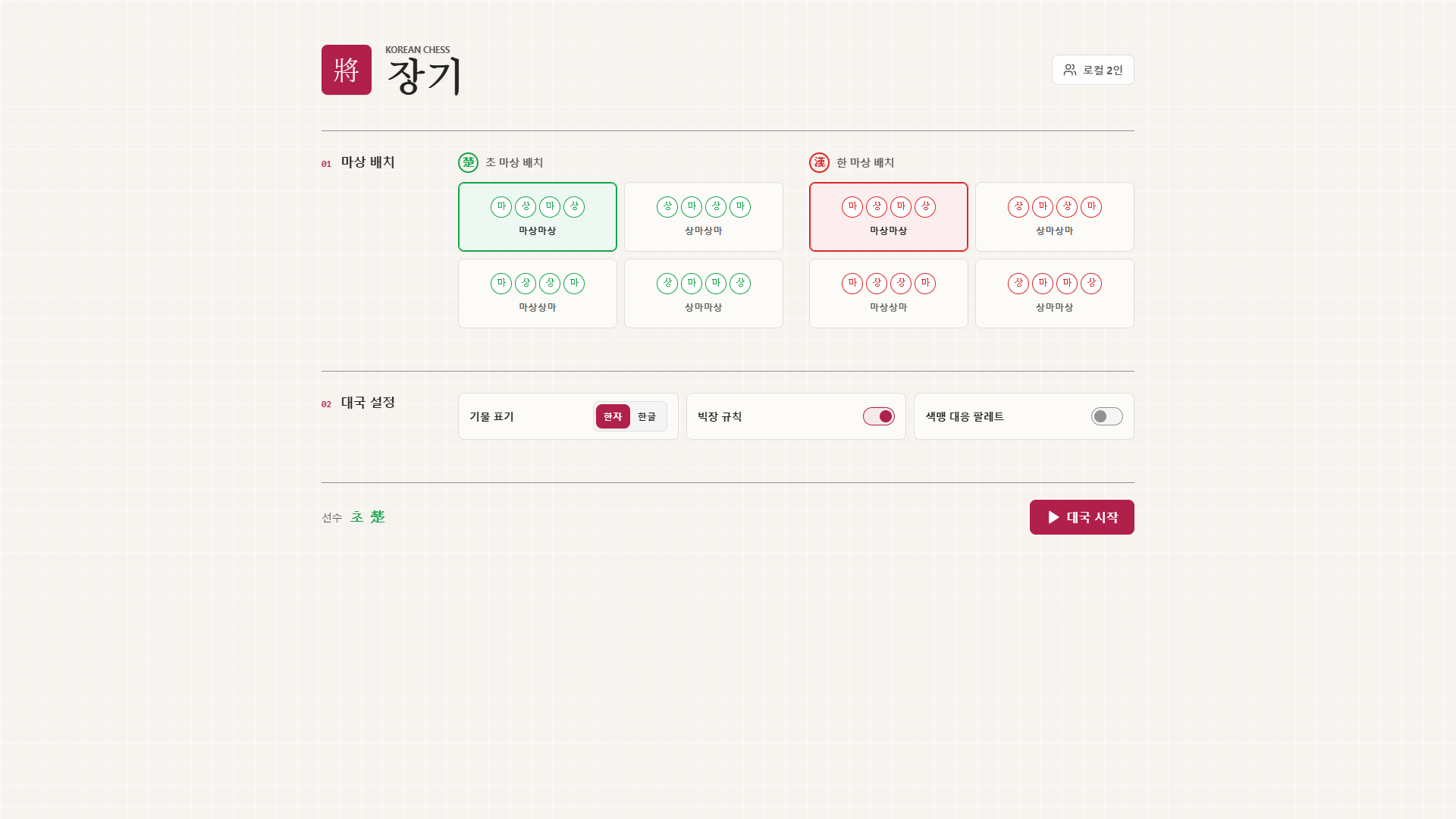Click the 한 마상 배치 label
This screenshot has width=1456, height=819.
point(865,162)
